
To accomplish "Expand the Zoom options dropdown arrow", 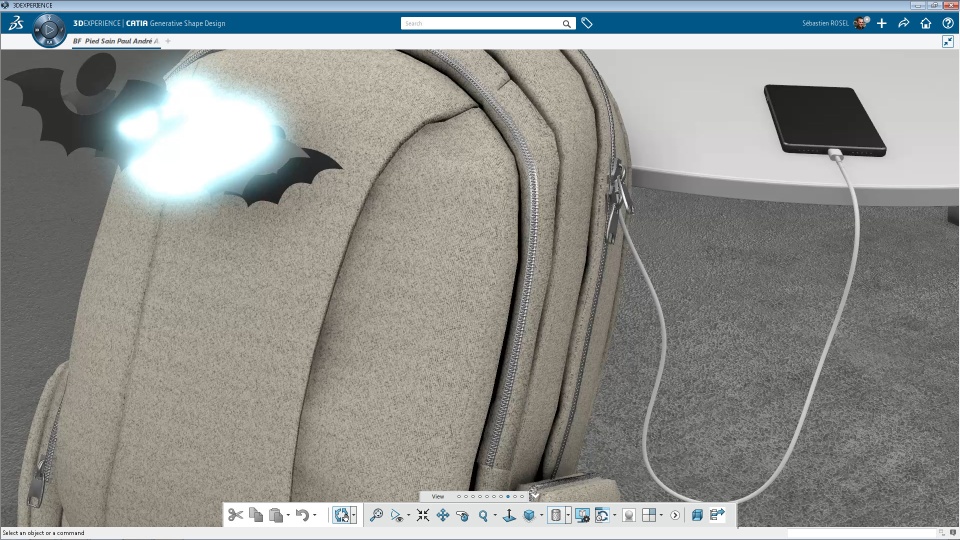I will tap(495, 515).
